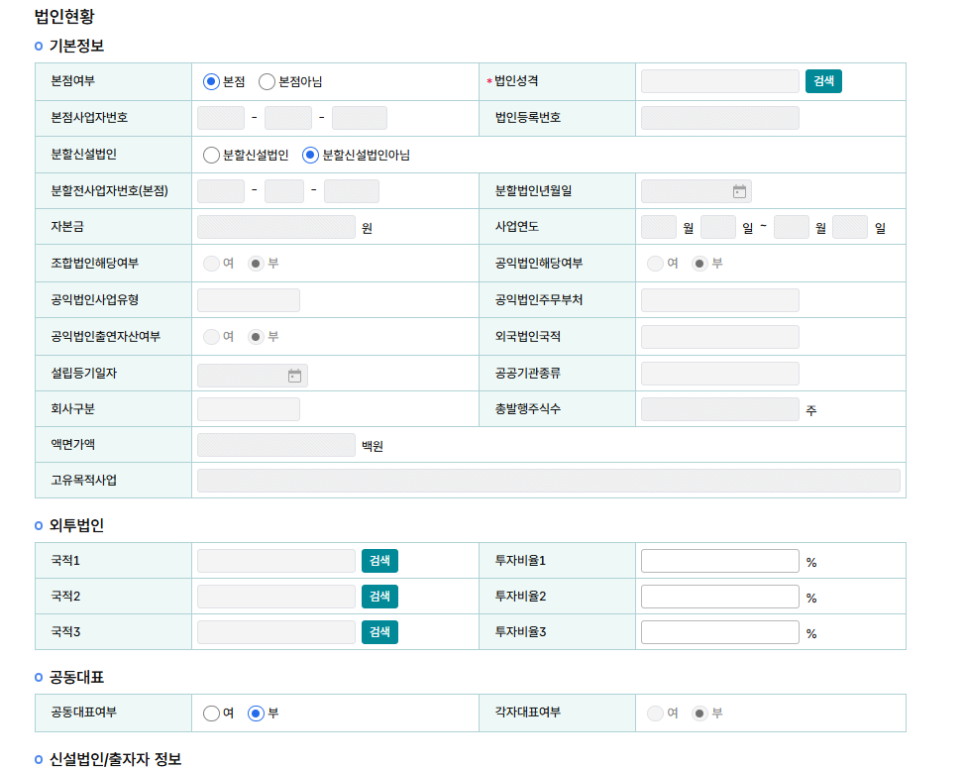This screenshot has height=768, width=966.
Task: Select 여 for 조합법인해당여부
Action: pos(211,264)
